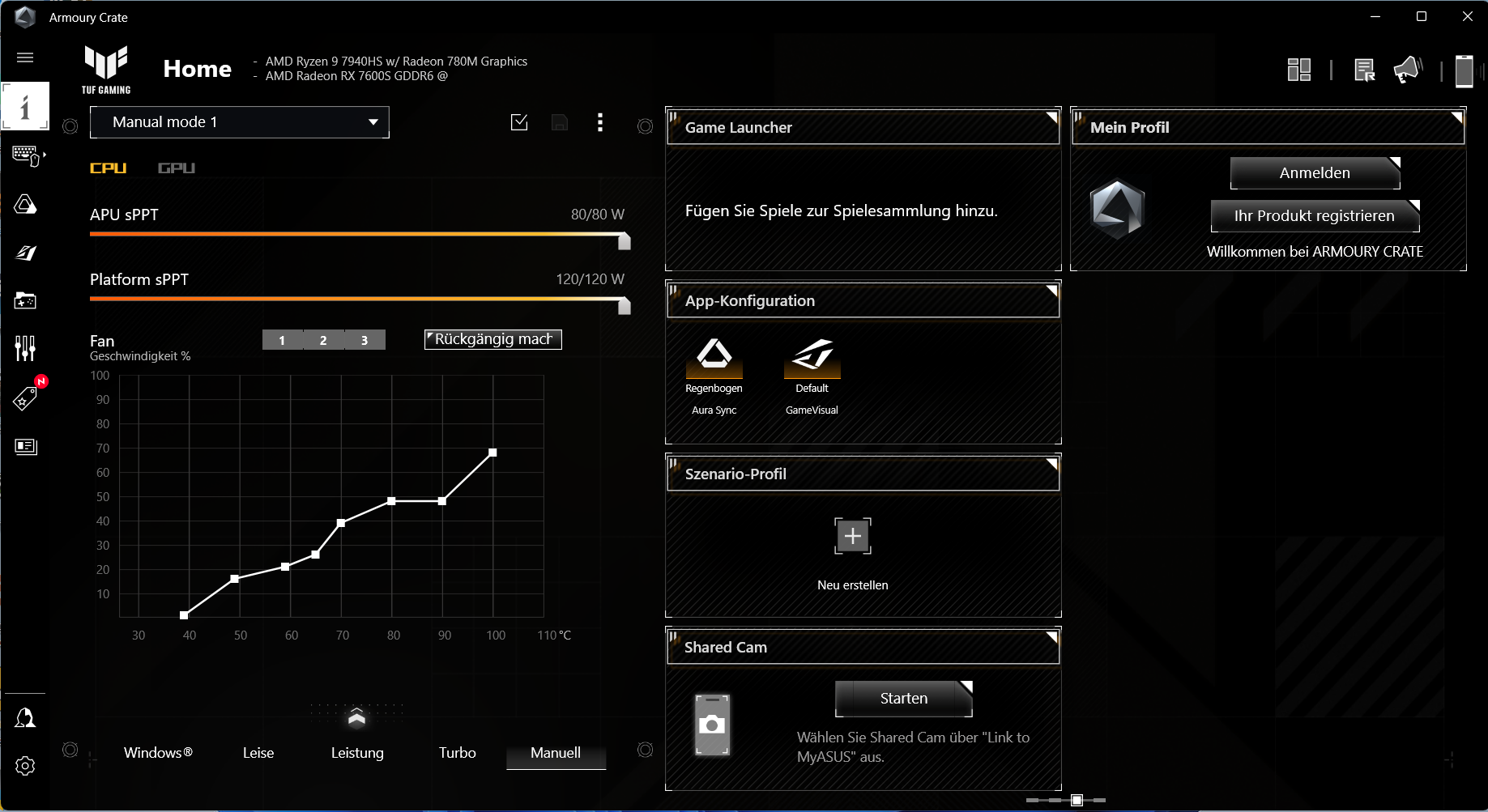Click the Starten button for Shared Cam
Screen dimensions: 1488x812
[904, 698]
